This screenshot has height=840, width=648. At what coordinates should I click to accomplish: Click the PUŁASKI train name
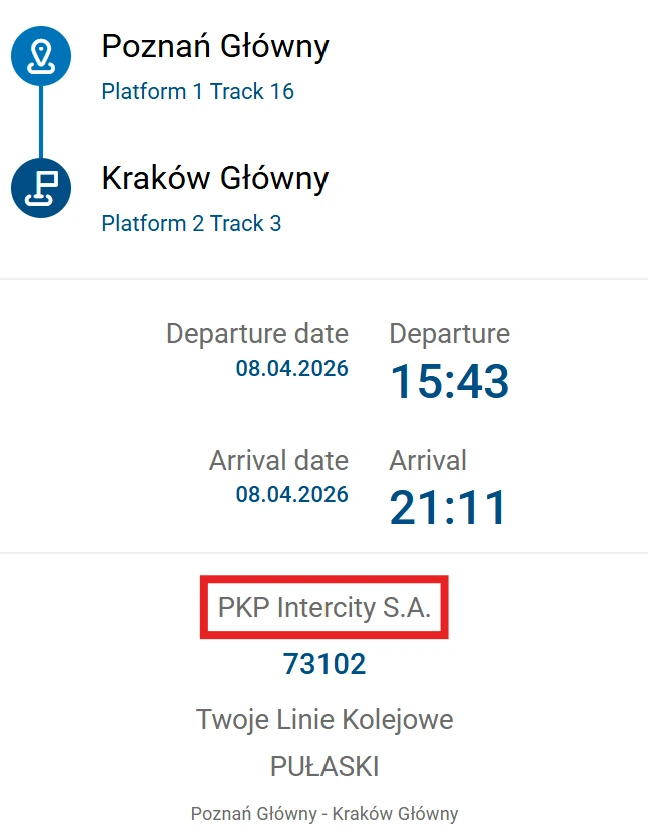tap(324, 767)
